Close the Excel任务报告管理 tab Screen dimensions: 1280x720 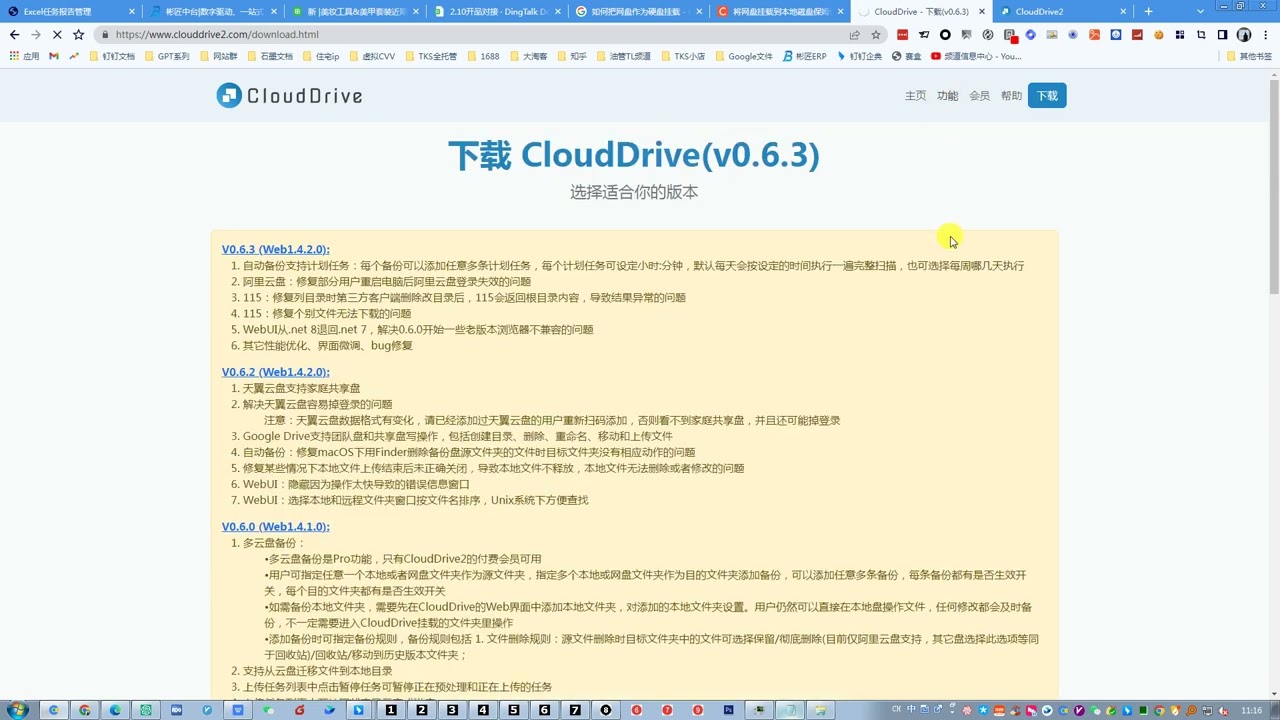(x=131, y=12)
